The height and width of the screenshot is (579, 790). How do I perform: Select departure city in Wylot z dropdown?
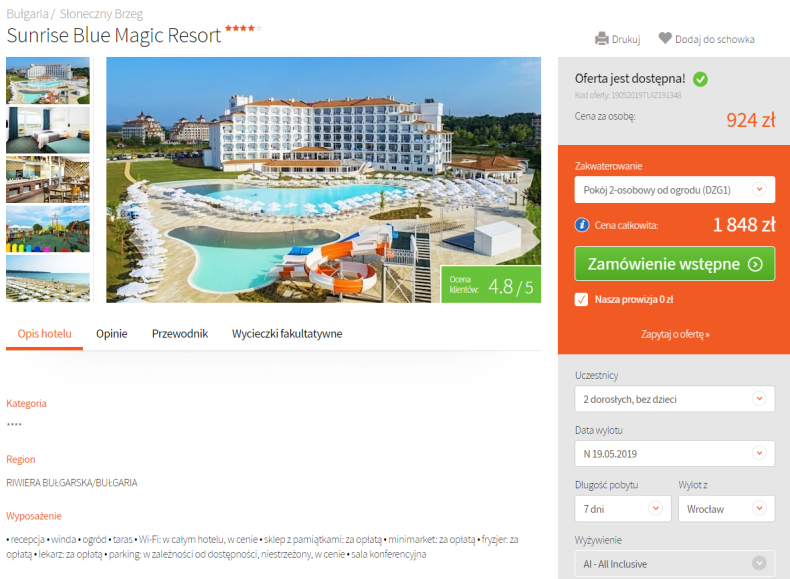727,508
